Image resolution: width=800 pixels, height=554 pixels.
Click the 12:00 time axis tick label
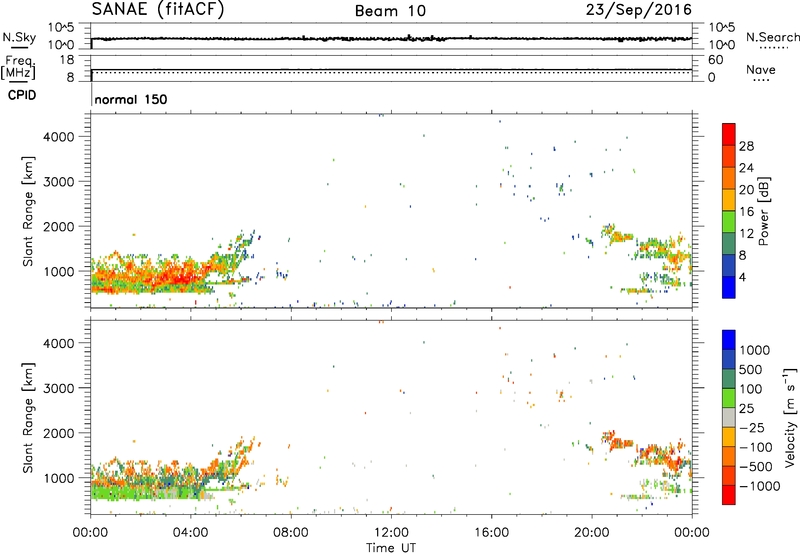391,533
